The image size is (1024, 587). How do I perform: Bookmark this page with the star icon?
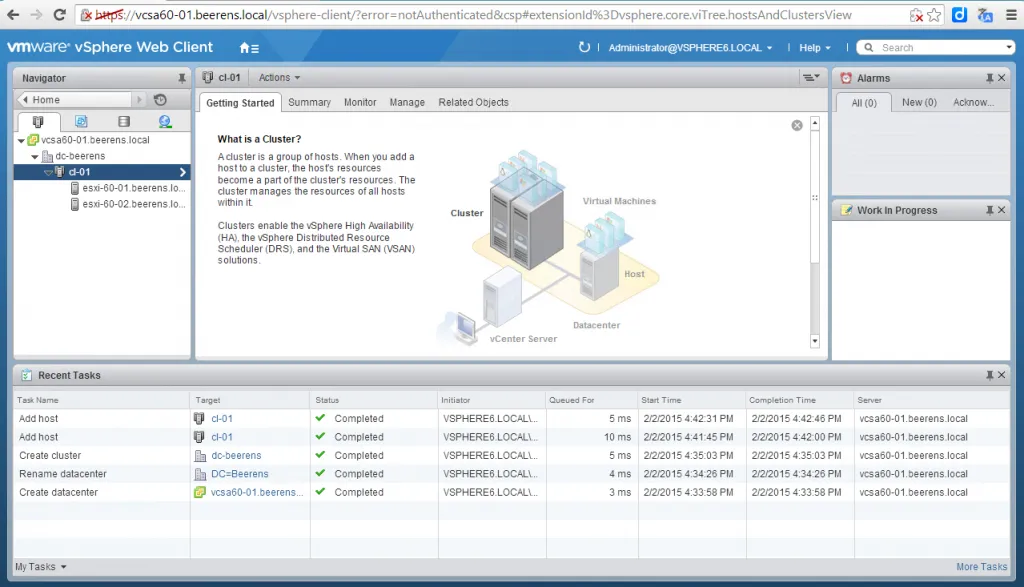tap(935, 14)
